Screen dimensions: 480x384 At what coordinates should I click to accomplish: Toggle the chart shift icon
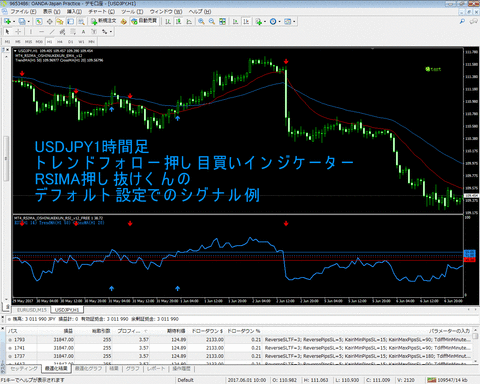coord(246,21)
